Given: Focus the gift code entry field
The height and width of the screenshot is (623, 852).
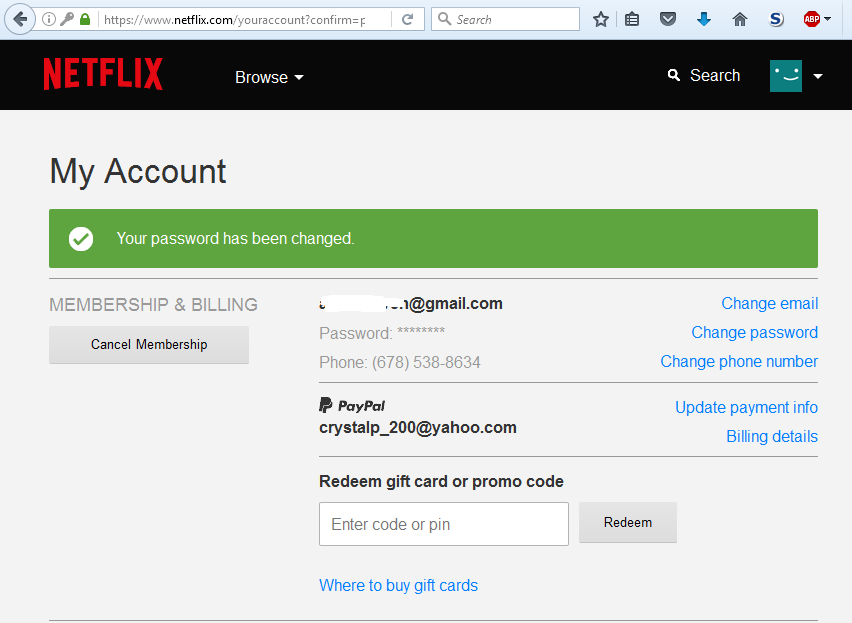Looking at the screenshot, I should click(443, 524).
